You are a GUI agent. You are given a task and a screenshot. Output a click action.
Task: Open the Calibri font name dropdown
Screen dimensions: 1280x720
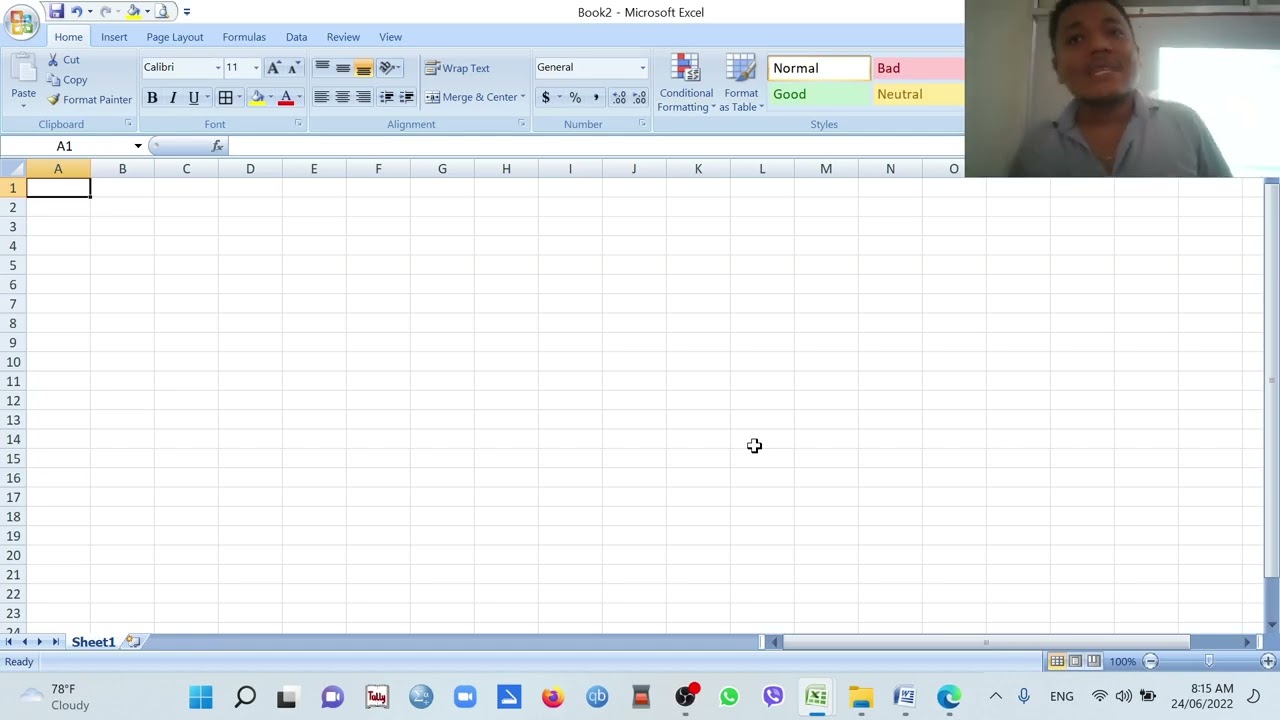pyautogui.click(x=218, y=67)
